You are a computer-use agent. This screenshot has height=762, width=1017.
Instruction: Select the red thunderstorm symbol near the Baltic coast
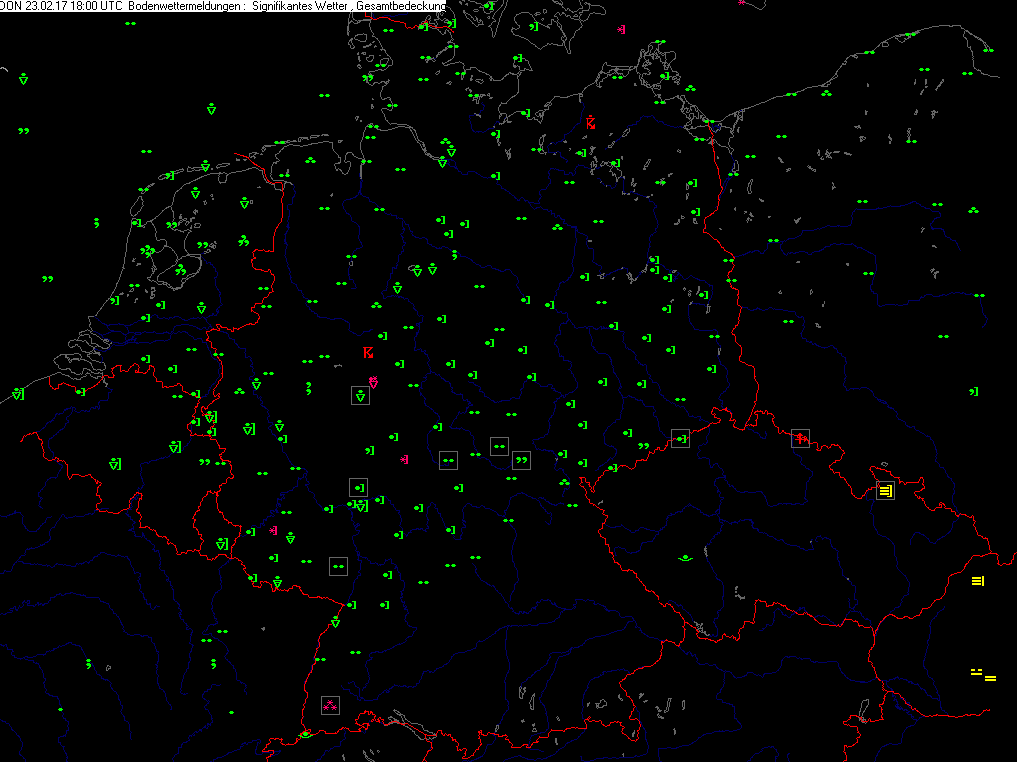[591, 123]
